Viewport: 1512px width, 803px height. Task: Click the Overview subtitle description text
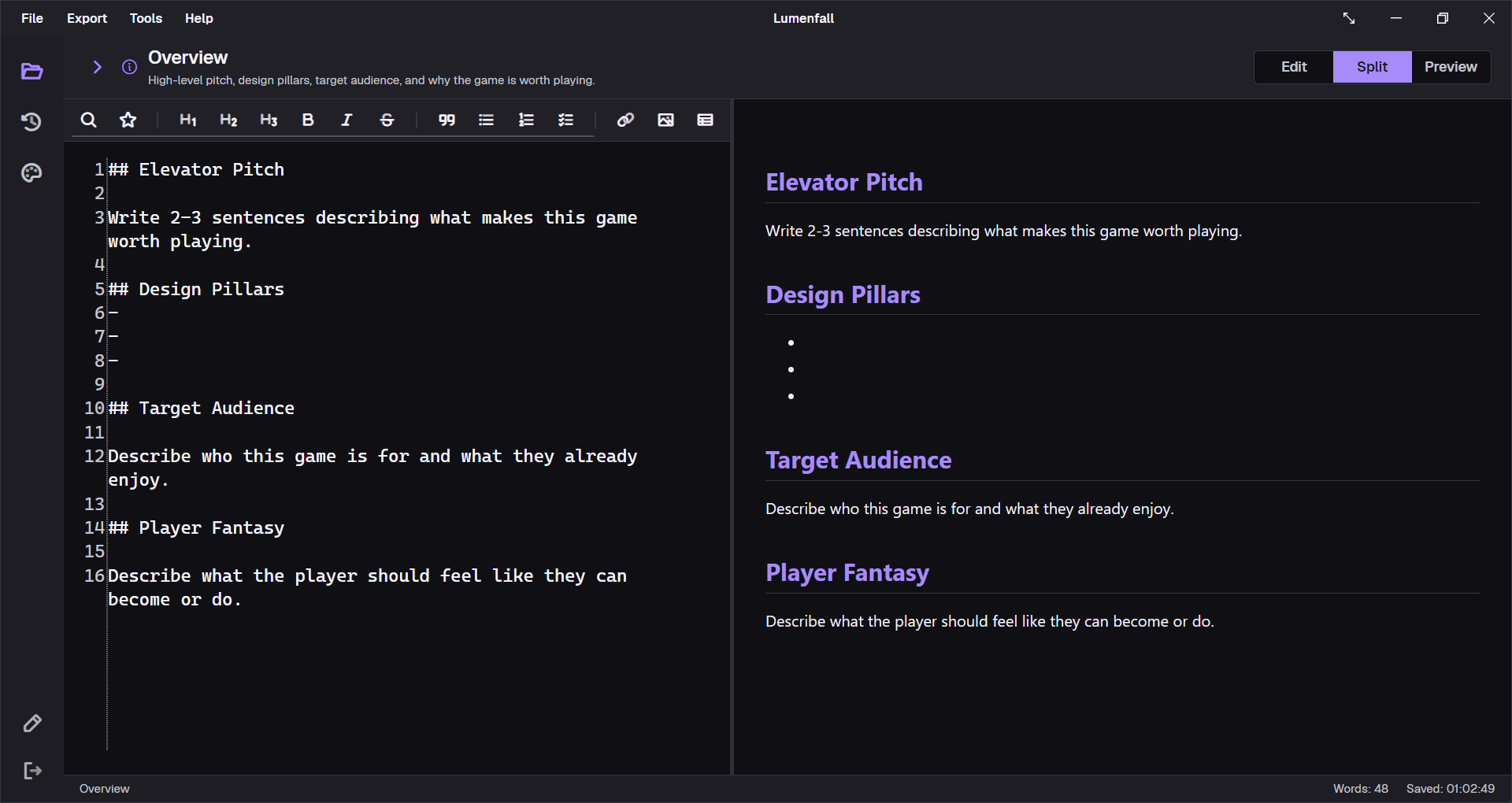(371, 80)
